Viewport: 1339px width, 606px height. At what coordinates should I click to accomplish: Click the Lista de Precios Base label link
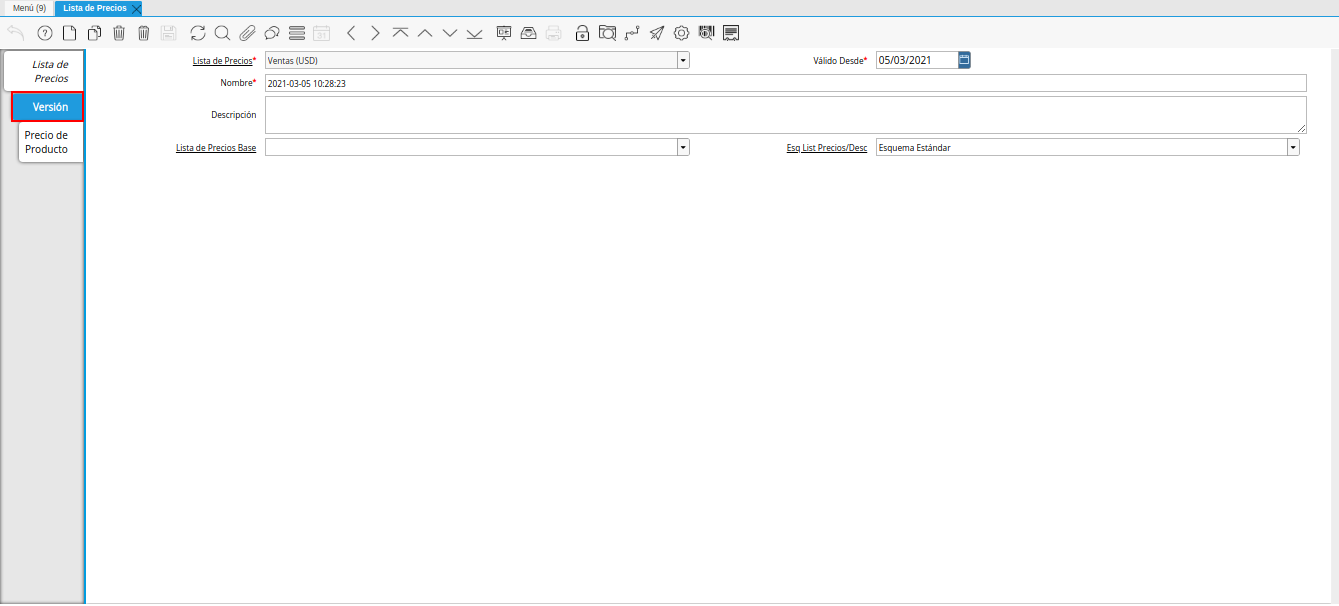216,148
